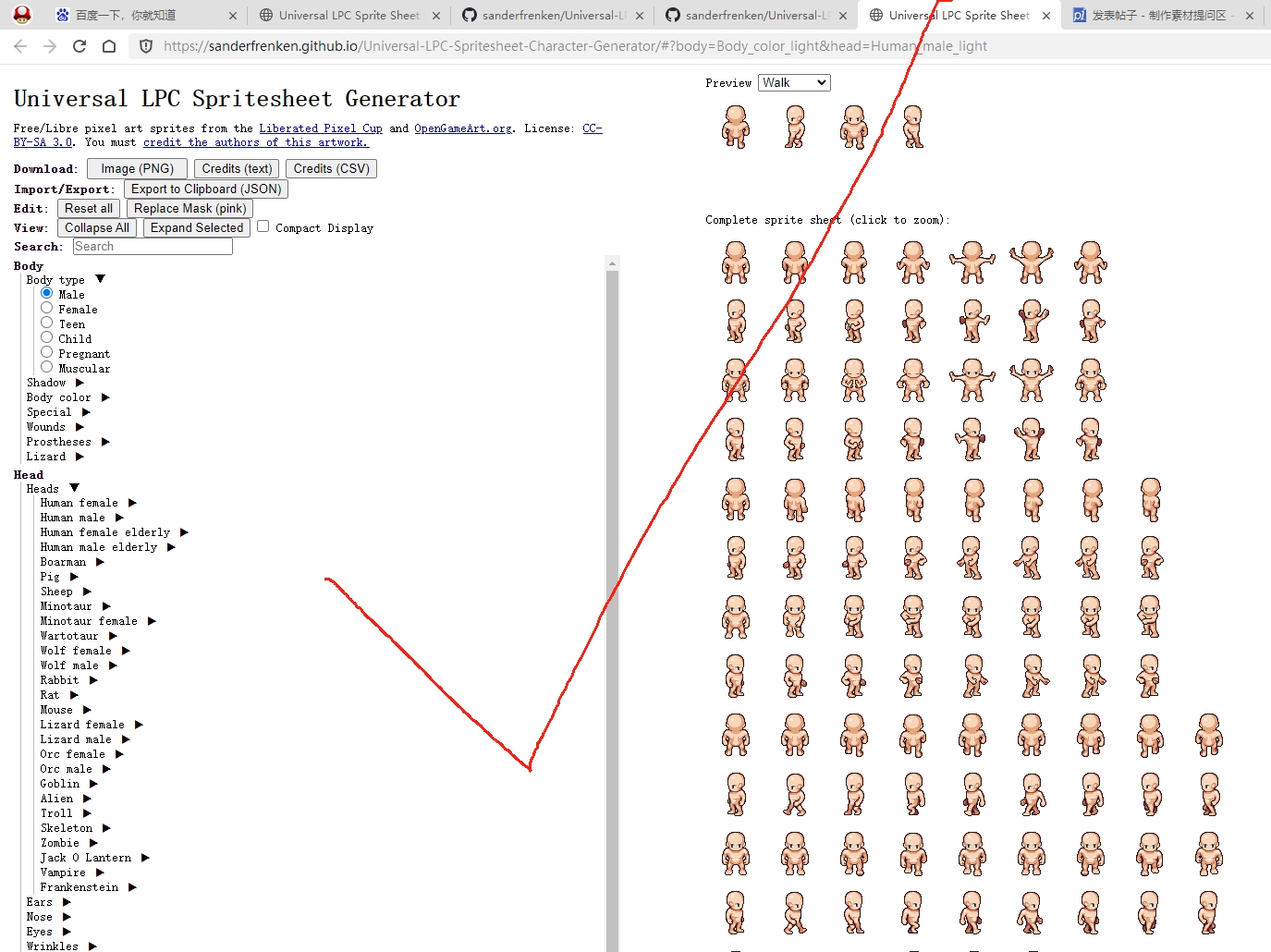Open the Liberated Pixel Cup link
1271x952 pixels.
pyautogui.click(x=321, y=128)
